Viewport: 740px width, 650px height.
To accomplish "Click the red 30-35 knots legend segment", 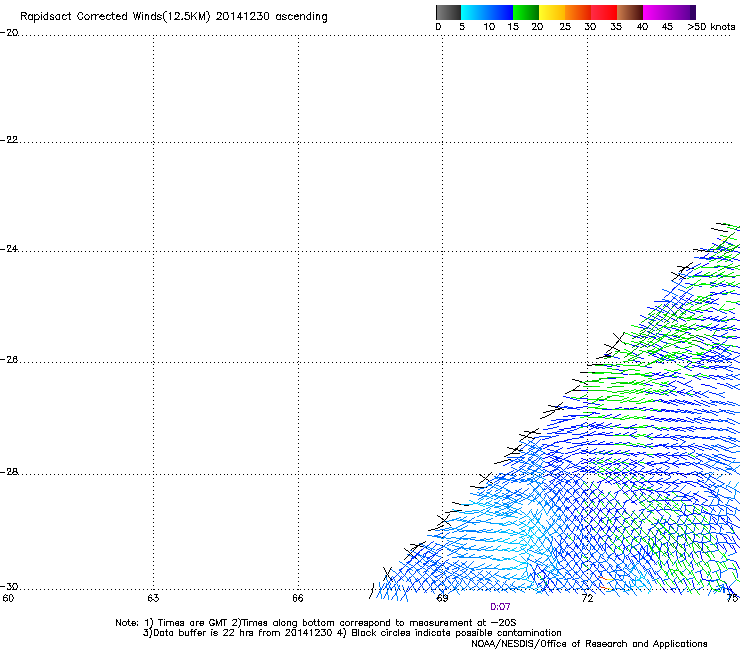I will click(604, 12).
